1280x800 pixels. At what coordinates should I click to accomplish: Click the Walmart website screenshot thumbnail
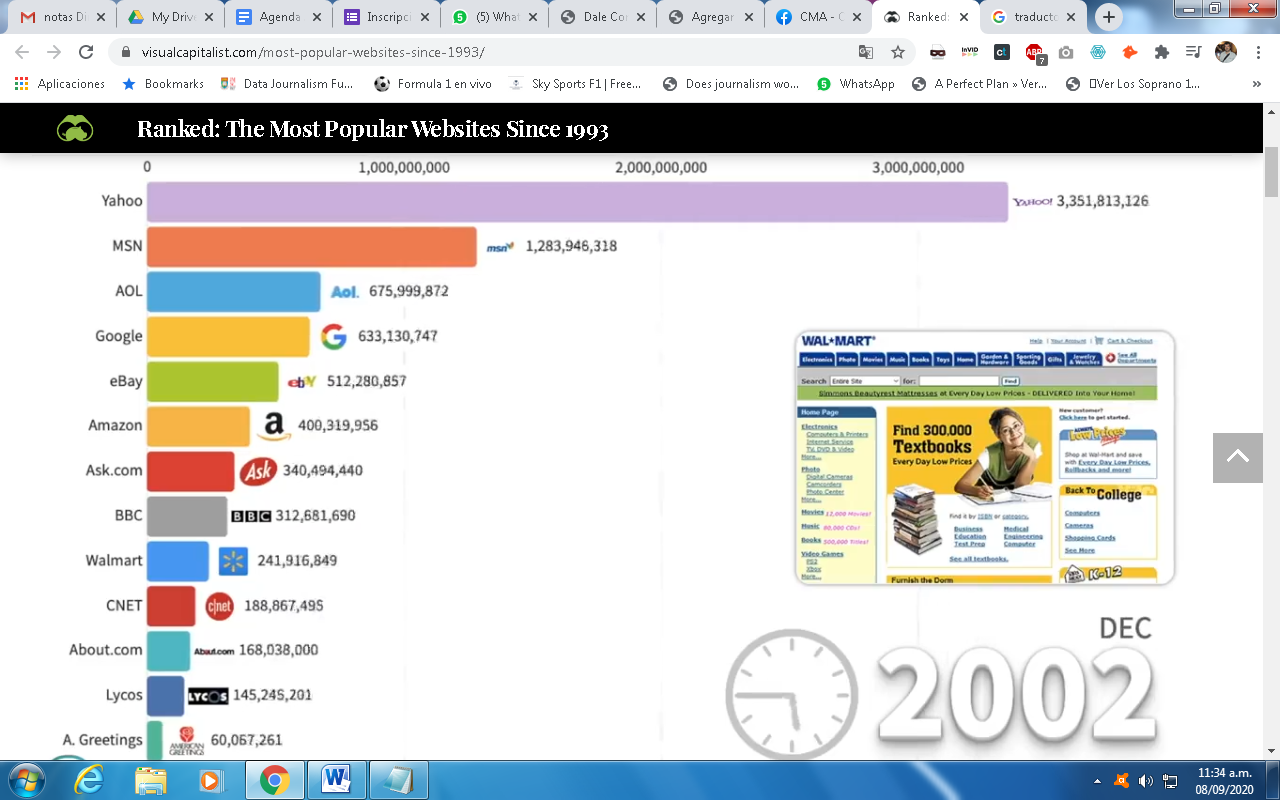click(985, 457)
